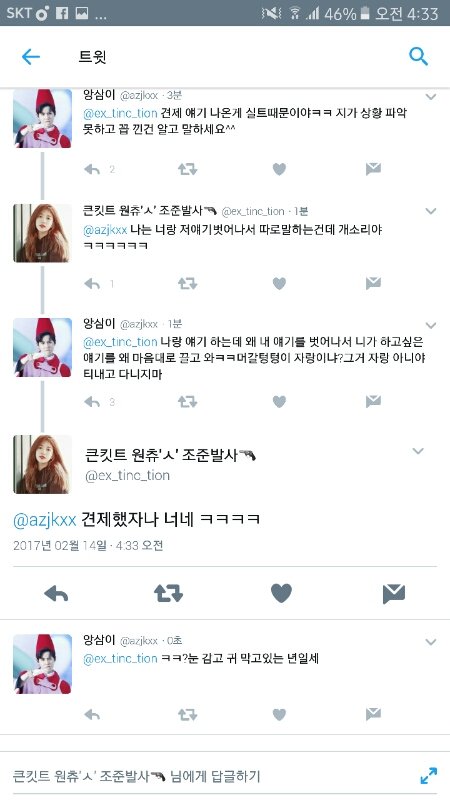Expand options chevron on the main tweet
450x800 pixels.
[418, 451]
